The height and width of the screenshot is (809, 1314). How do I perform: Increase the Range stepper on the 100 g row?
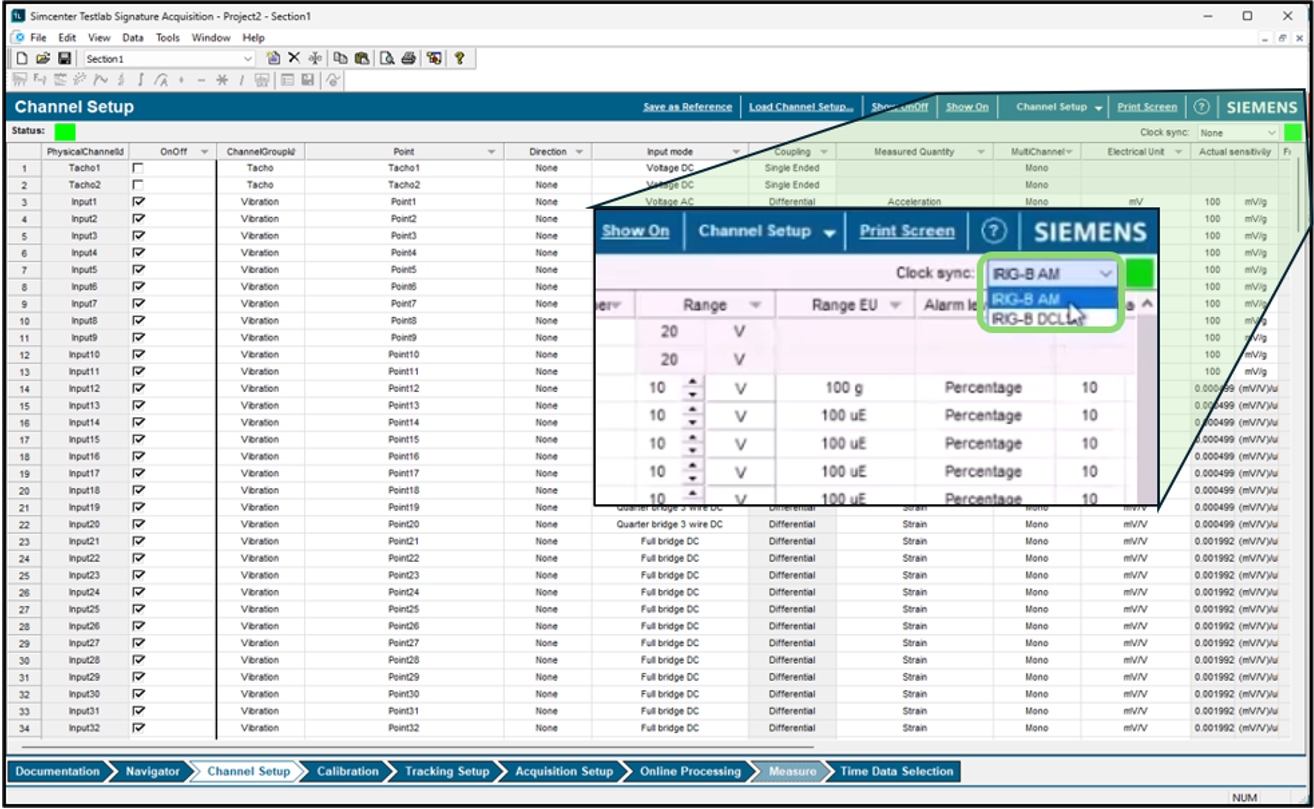[x=692, y=382]
